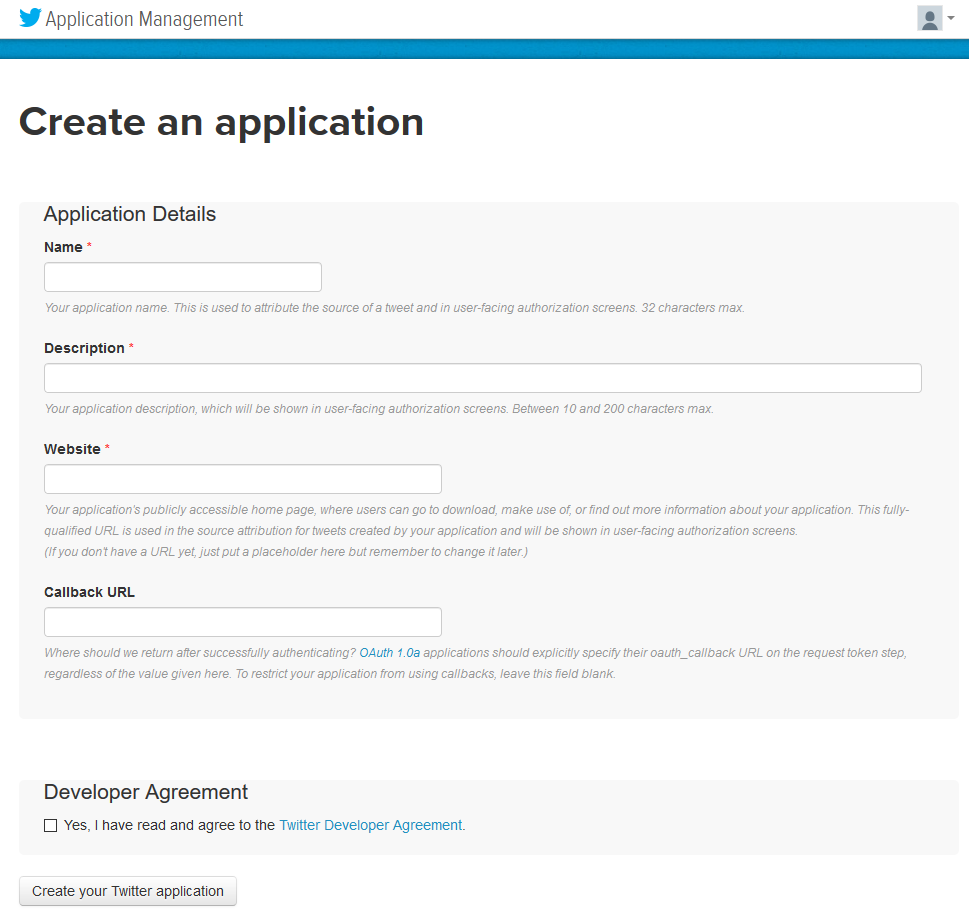Viewport: 969px width, 919px height.
Task: Click the Callback URL label
Action: coord(89,592)
